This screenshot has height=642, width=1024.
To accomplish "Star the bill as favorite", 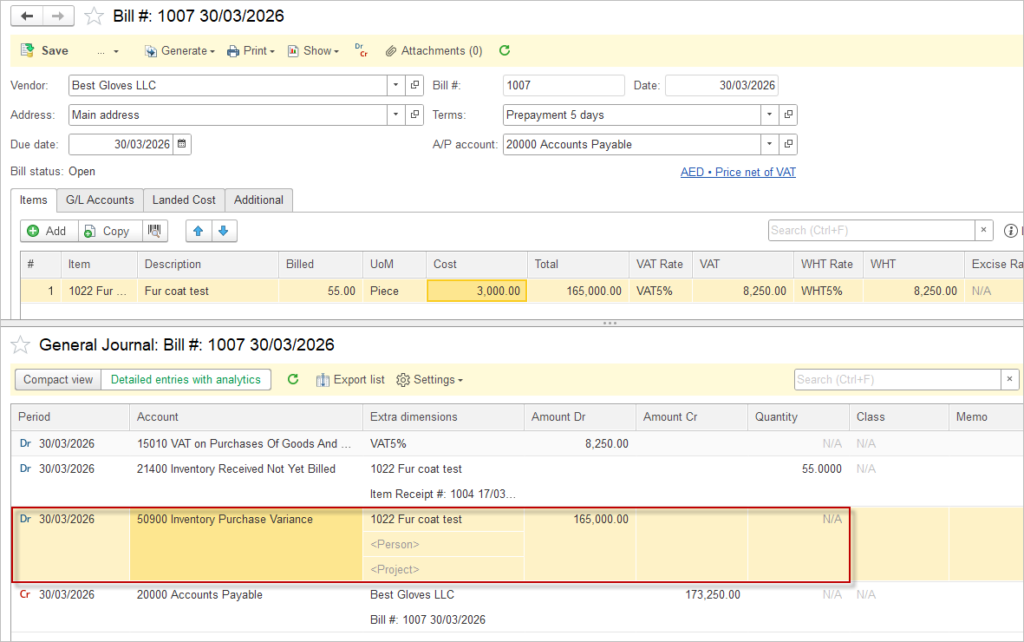I will click(x=93, y=16).
